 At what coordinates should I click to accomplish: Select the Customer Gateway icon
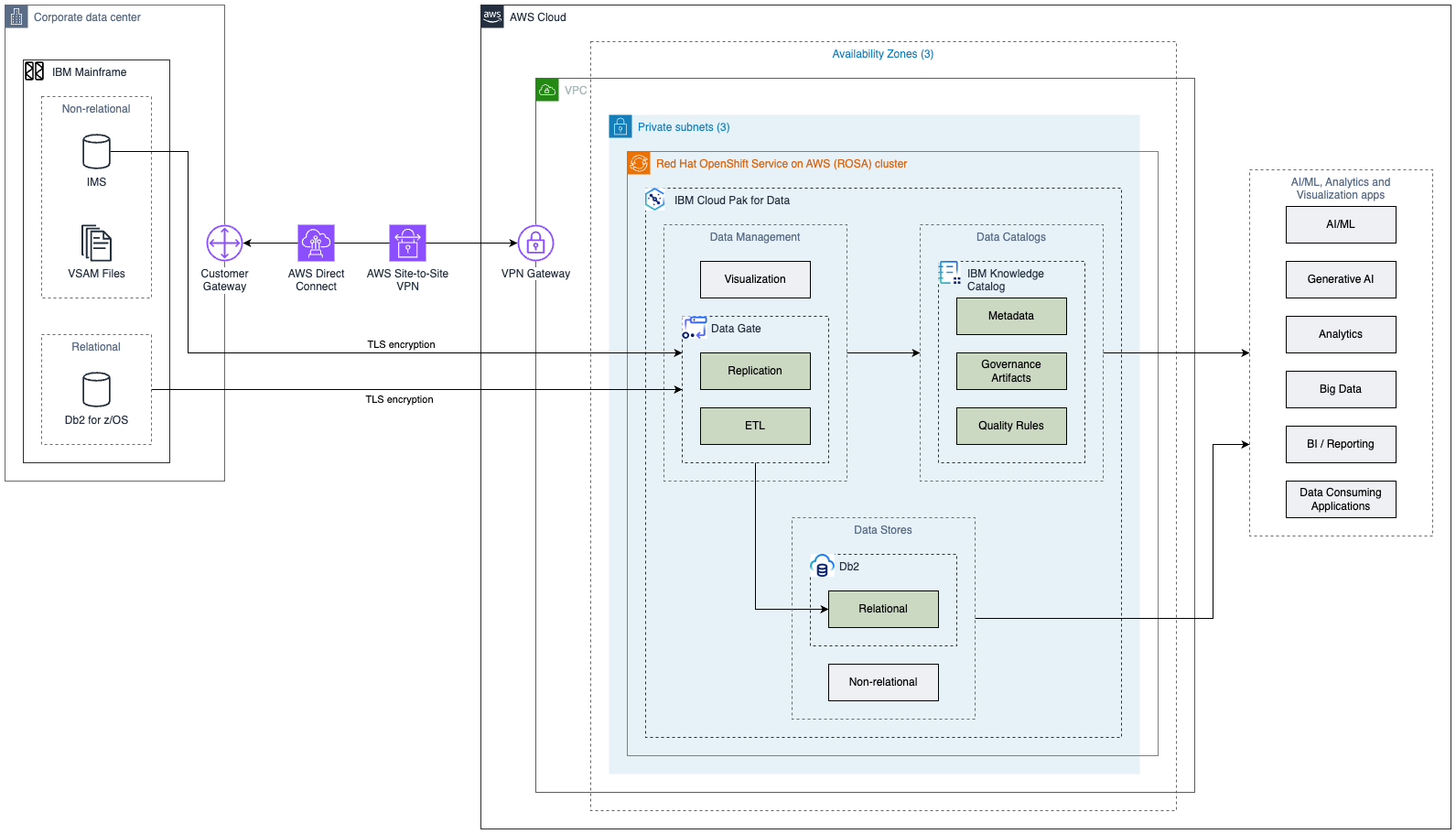[224, 244]
